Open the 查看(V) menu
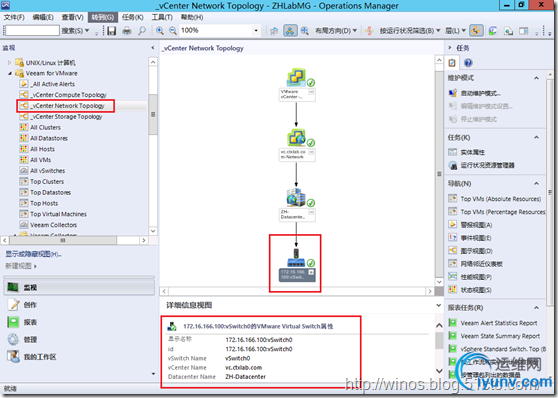This screenshot has height=398, width=558. pyautogui.click(x=72, y=17)
